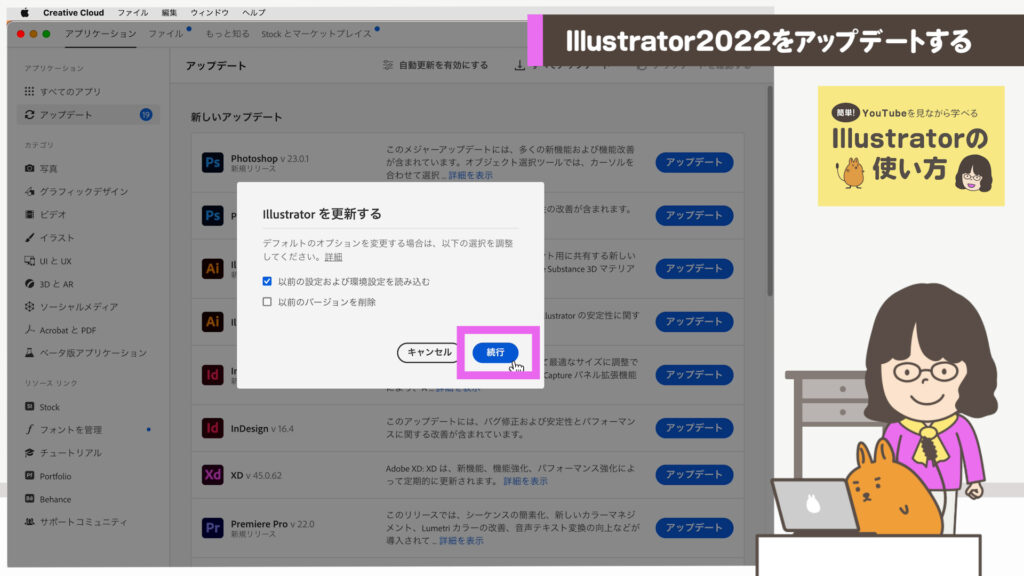Open the サポートコミュニティ people icon
This screenshot has width=1024, height=576.
pyautogui.click(x=29, y=521)
